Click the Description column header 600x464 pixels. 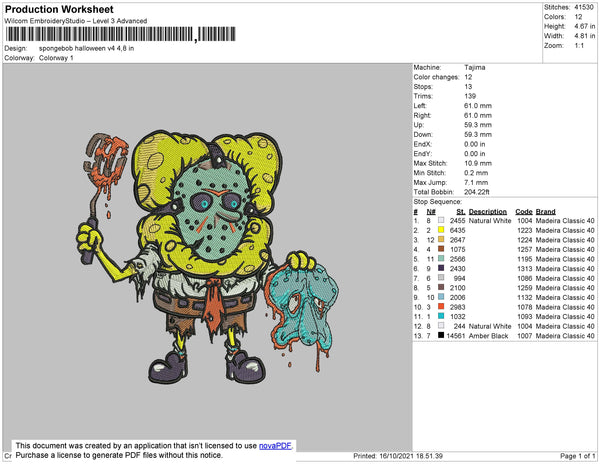pos(488,212)
